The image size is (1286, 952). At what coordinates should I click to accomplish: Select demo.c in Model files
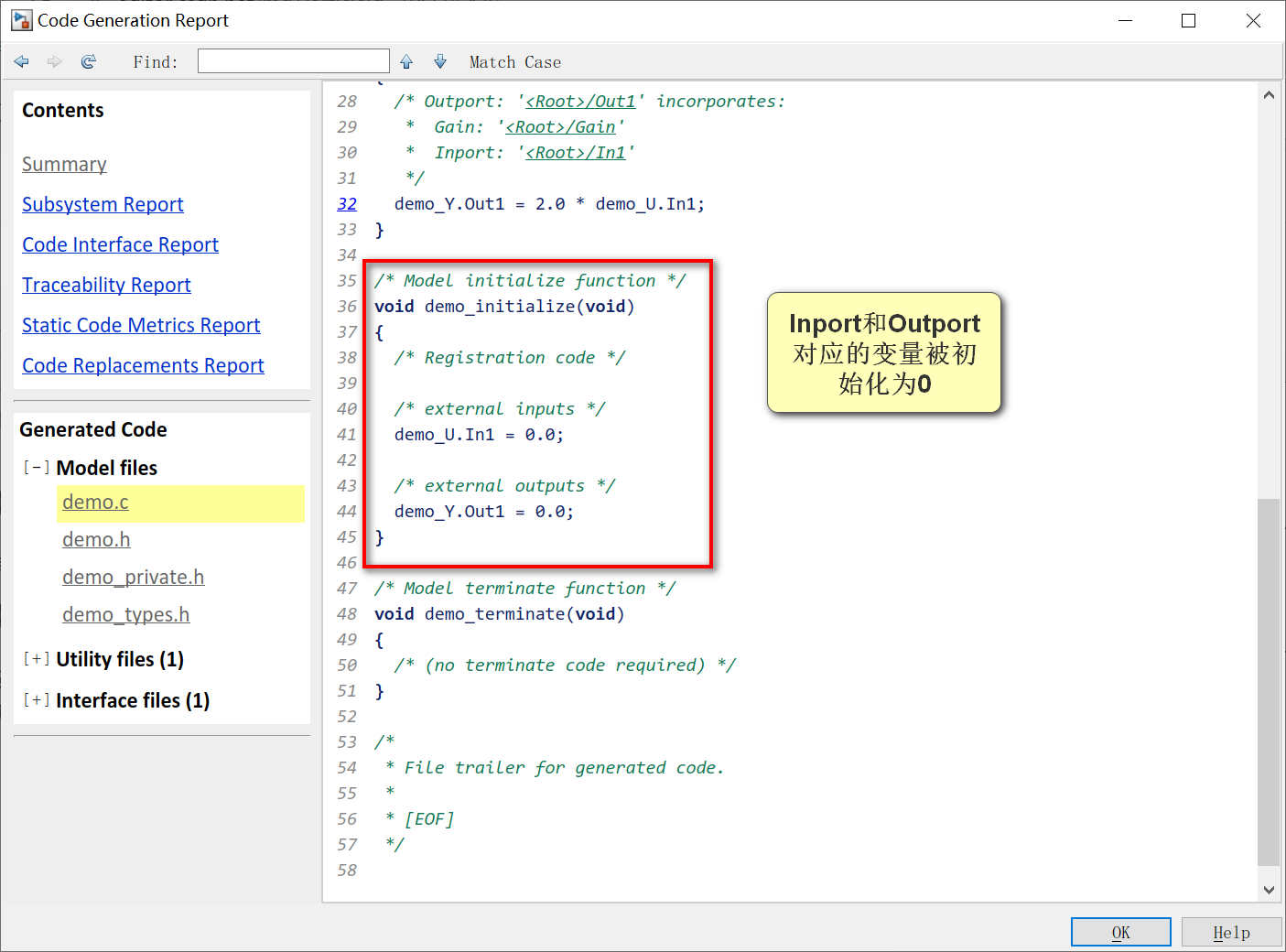pyautogui.click(x=95, y=503)
